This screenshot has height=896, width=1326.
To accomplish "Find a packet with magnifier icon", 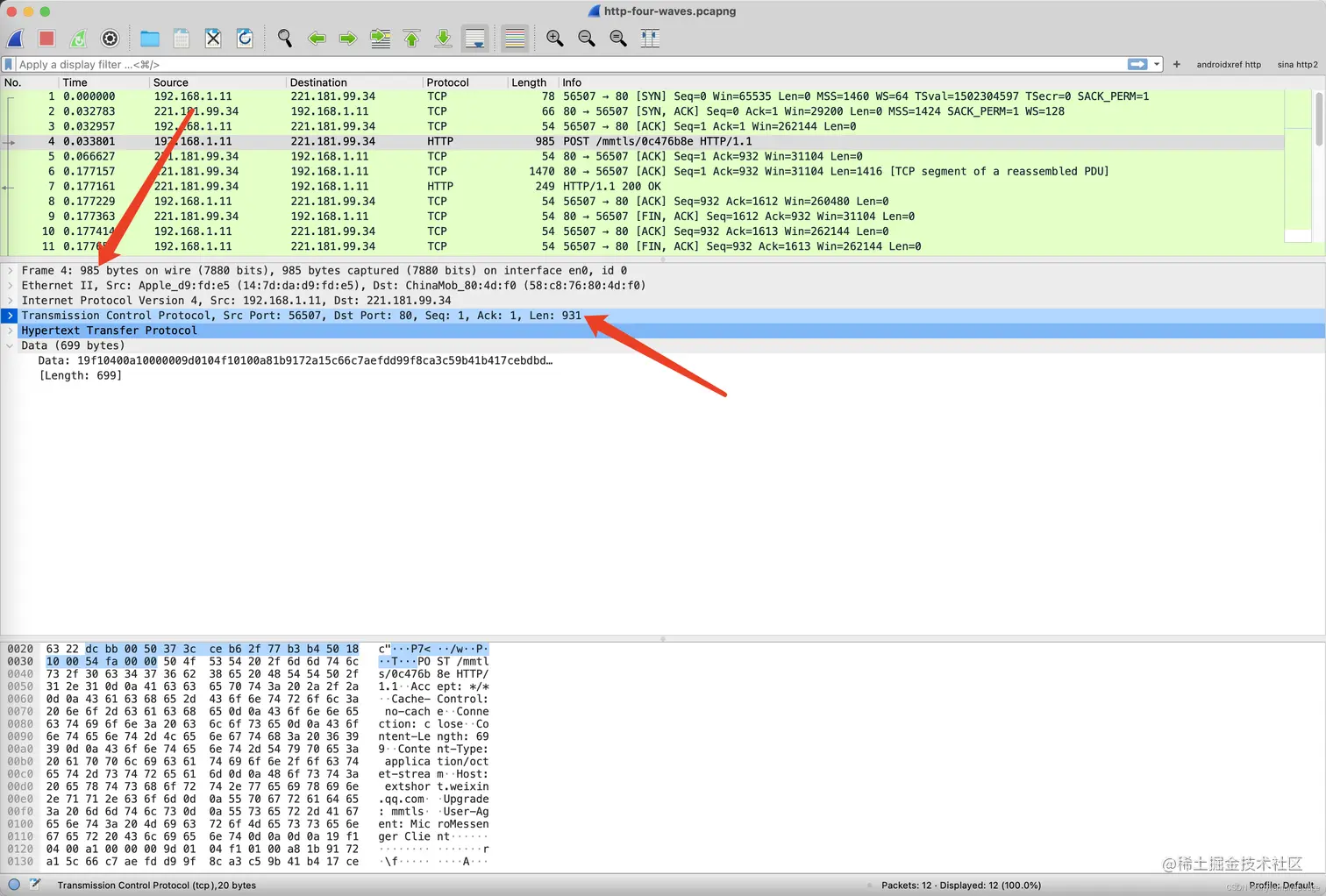I will tap(285, 38).
